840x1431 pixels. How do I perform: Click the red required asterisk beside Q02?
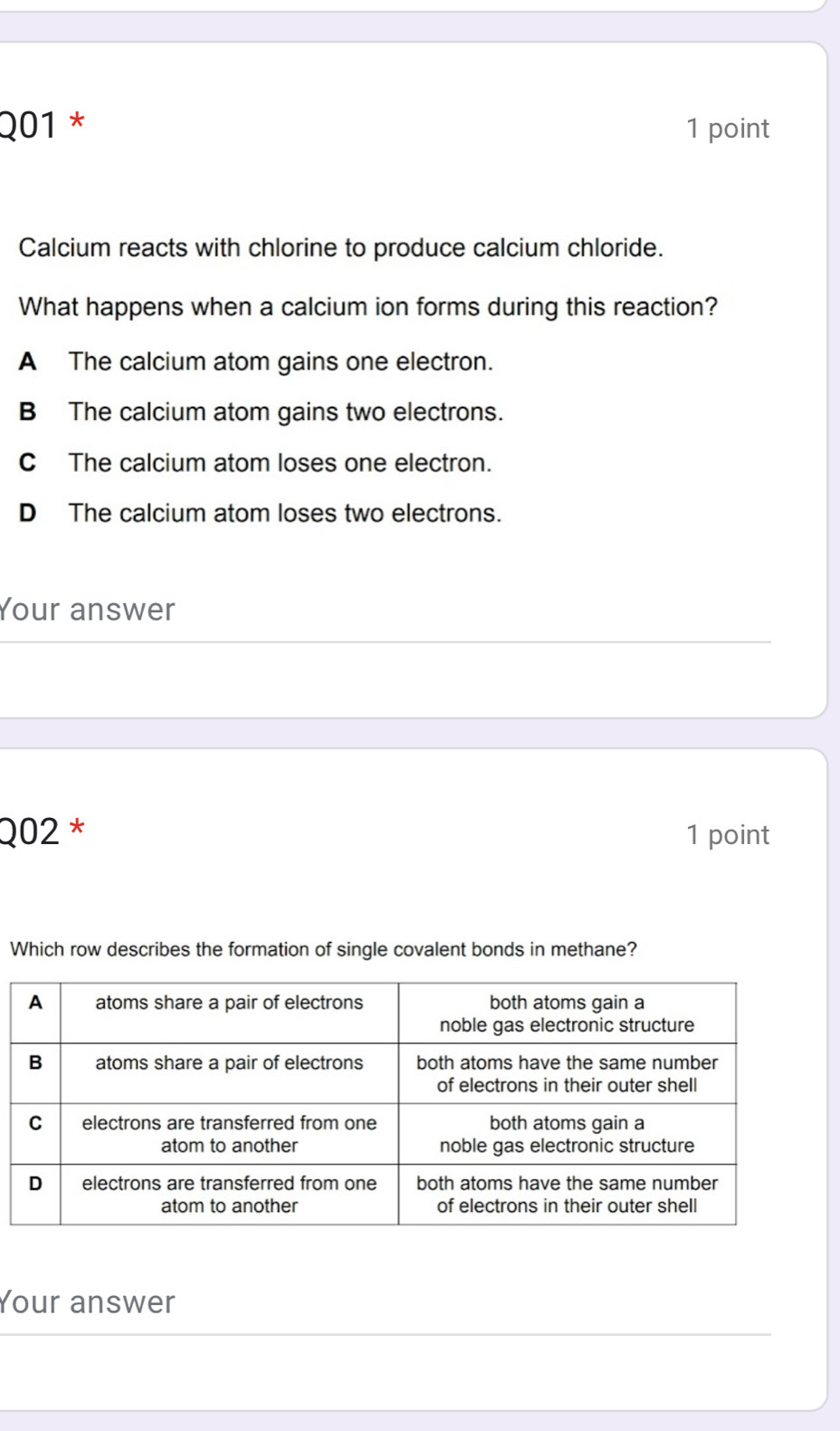[78, 827]
